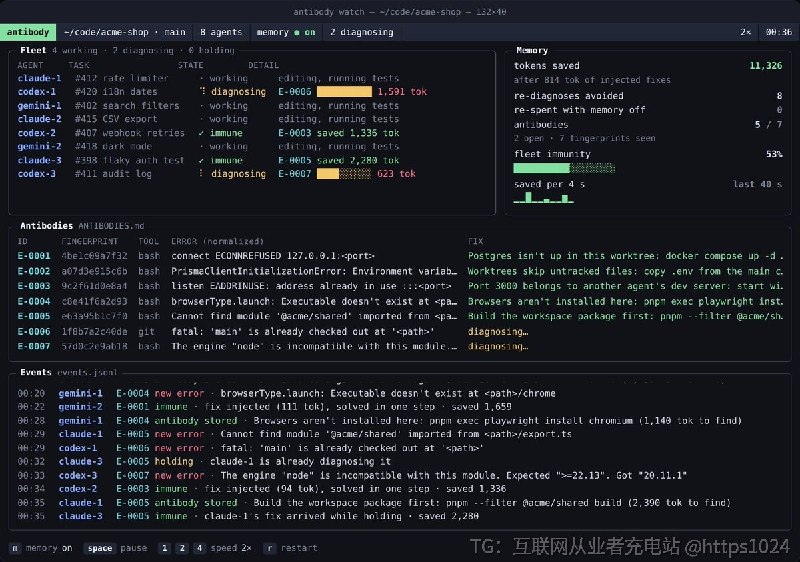Screen dimensions: 800x562
Task: Select the codex-1 agent row
Action: click(x=222, y=92)
